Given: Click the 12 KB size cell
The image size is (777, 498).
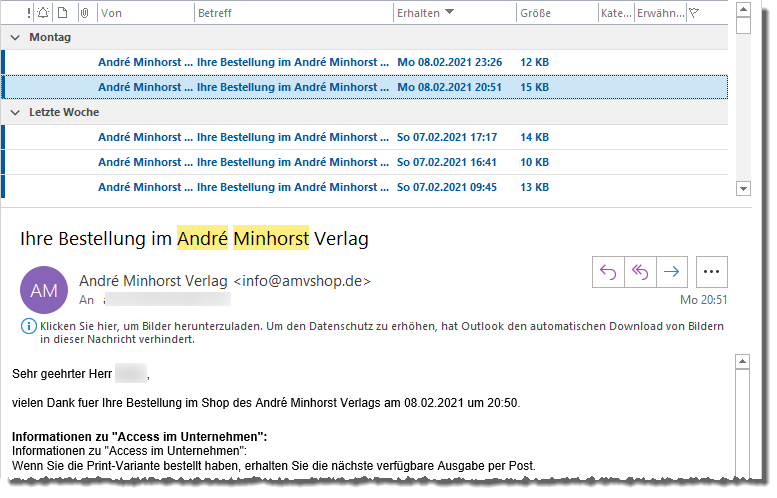Looking at the screenshot, I should click(534, 62).
